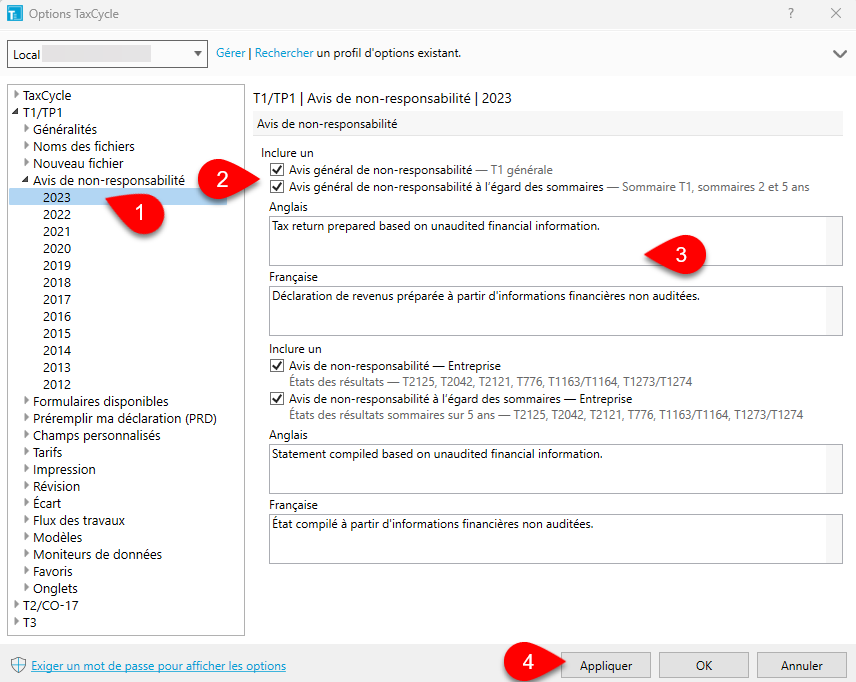Viewport: 856px width, 682px height.
Task: Click the Anglais tax return disclaimer text field
Action: coord(555,241)
